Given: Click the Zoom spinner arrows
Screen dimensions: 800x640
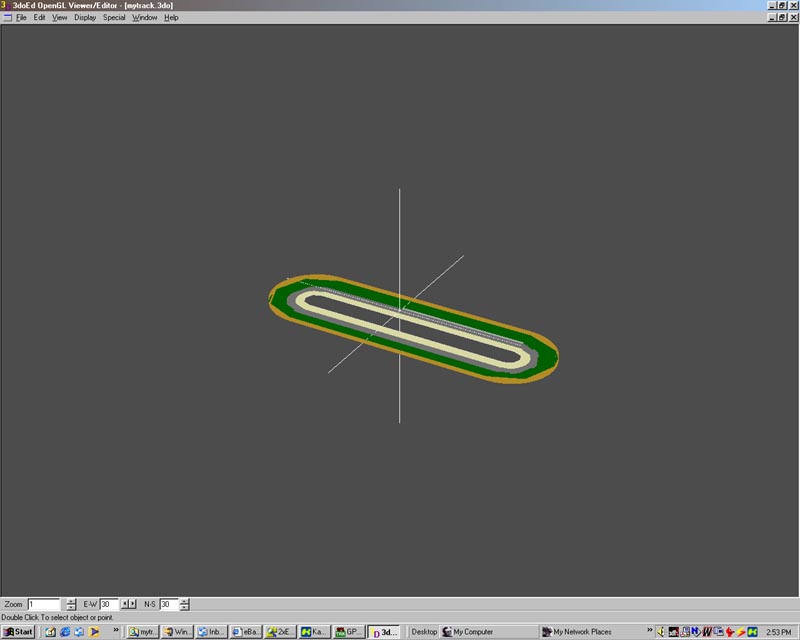Looking at the screenshot, I should (x=71, y=604).
